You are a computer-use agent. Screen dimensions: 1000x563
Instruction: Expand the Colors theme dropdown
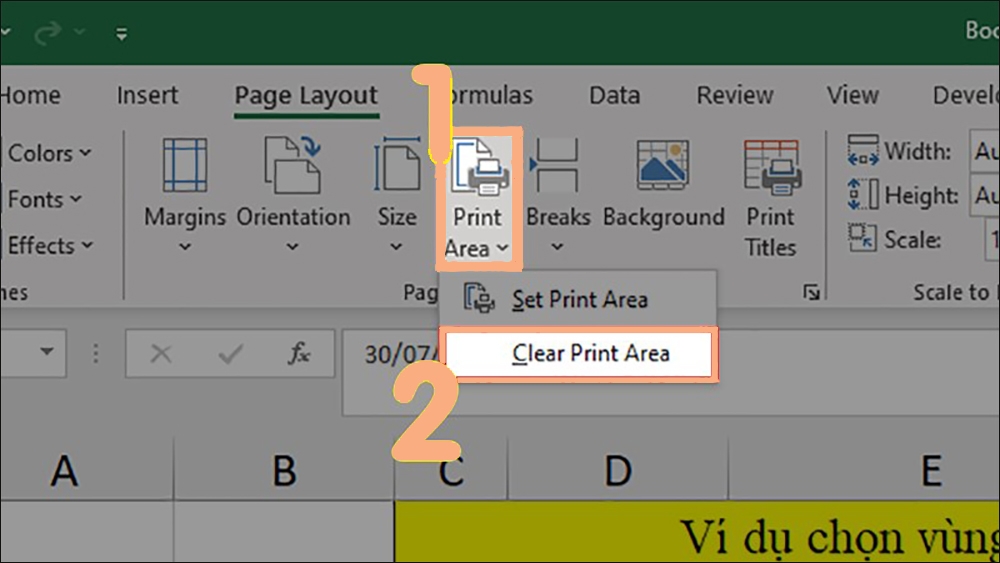click(49, 153)
